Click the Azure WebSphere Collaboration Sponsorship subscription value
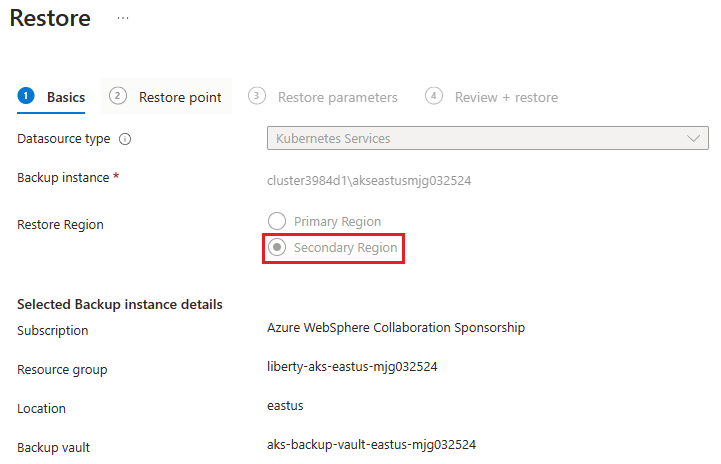This screenshot has width=721, height=464. [x=396, y=327]
